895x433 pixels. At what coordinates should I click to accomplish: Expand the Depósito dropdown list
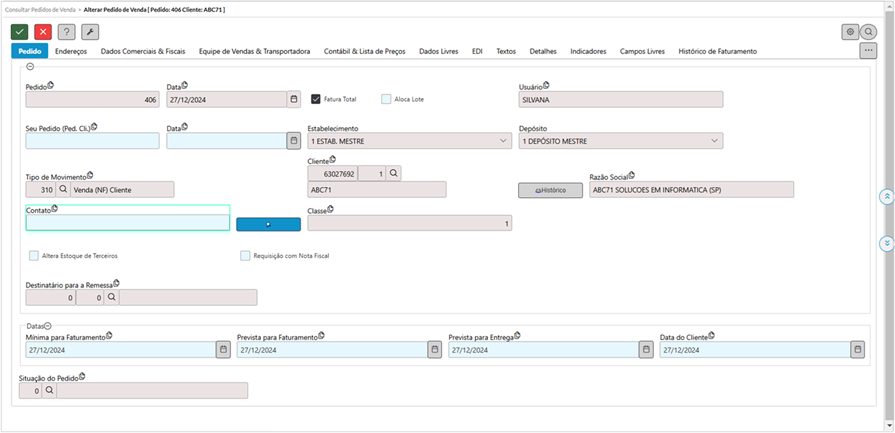[x=714, y=141]
